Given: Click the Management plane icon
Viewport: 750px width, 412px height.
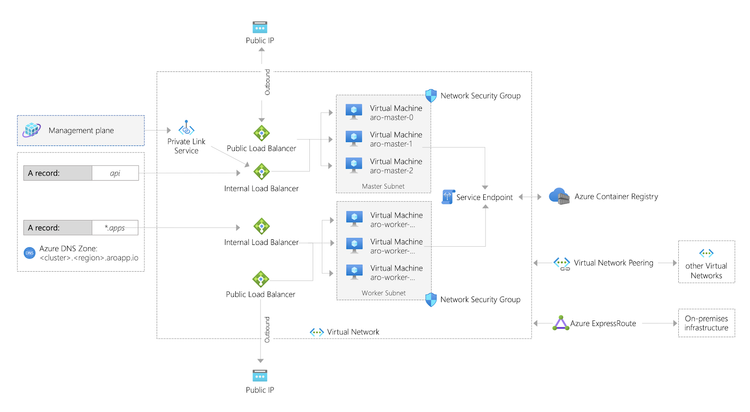Looking at the screenshot, I should click(32, 130).
